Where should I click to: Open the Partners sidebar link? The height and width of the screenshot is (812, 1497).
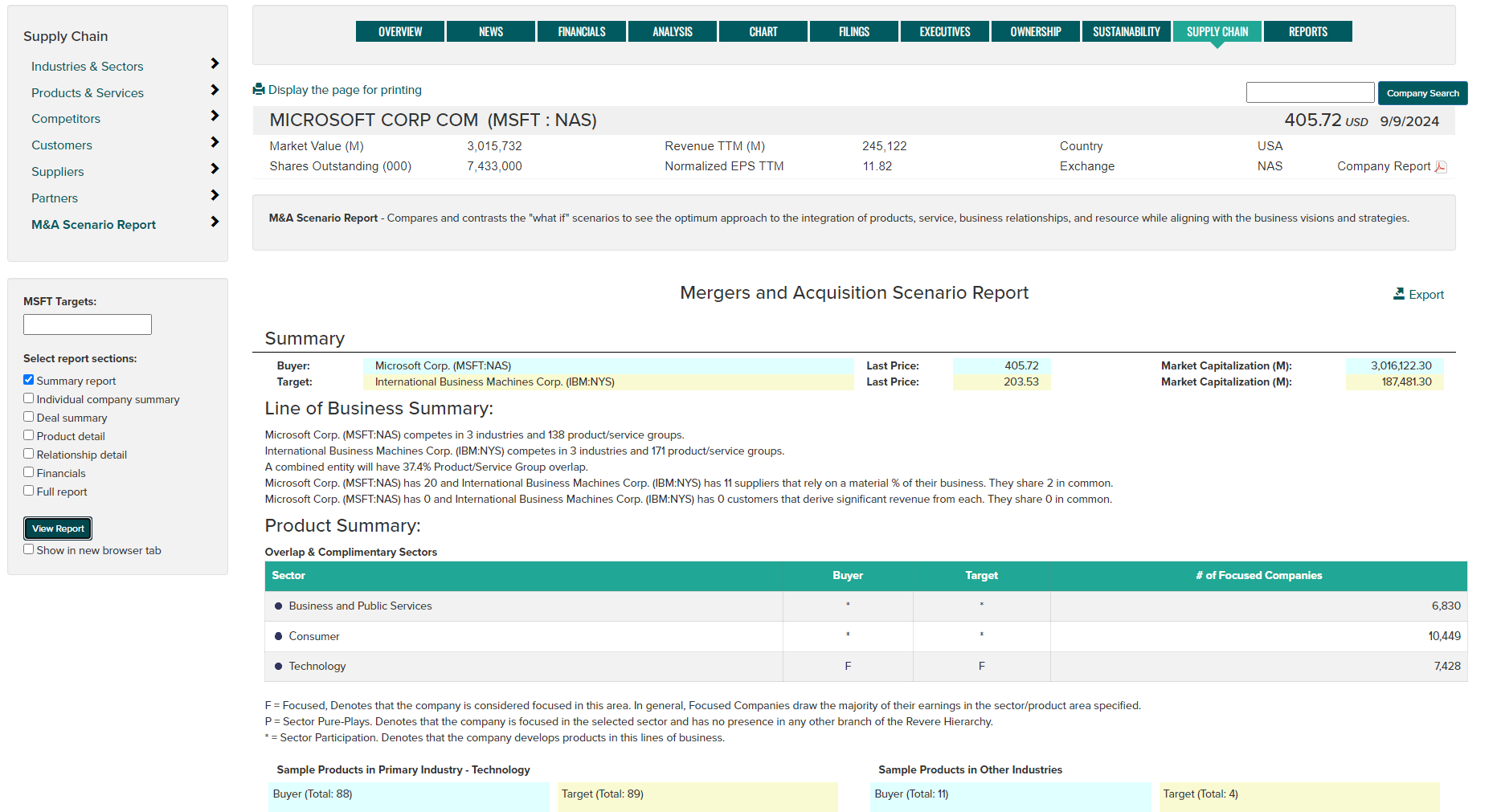tap(55, 198)
